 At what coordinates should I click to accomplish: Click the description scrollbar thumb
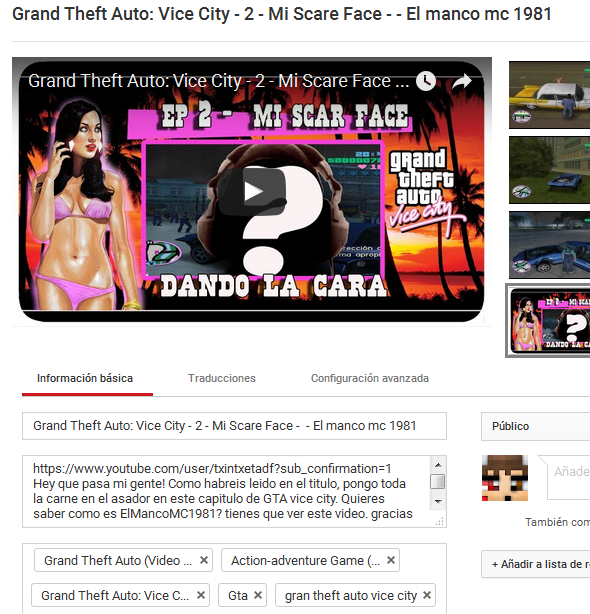pos(438,482)
